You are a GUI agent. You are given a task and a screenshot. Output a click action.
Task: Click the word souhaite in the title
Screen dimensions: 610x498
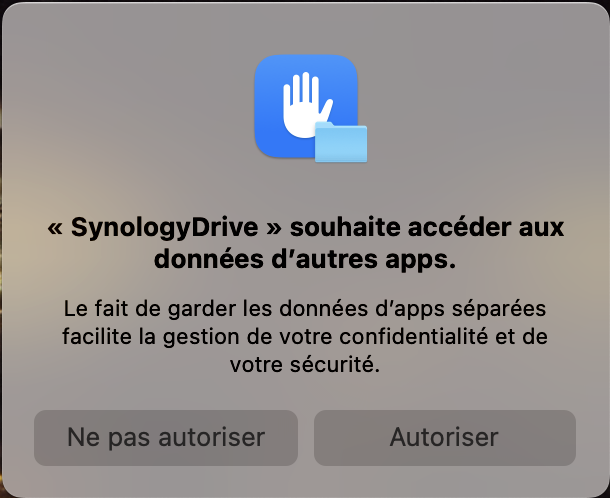click(x=345, y=227)
